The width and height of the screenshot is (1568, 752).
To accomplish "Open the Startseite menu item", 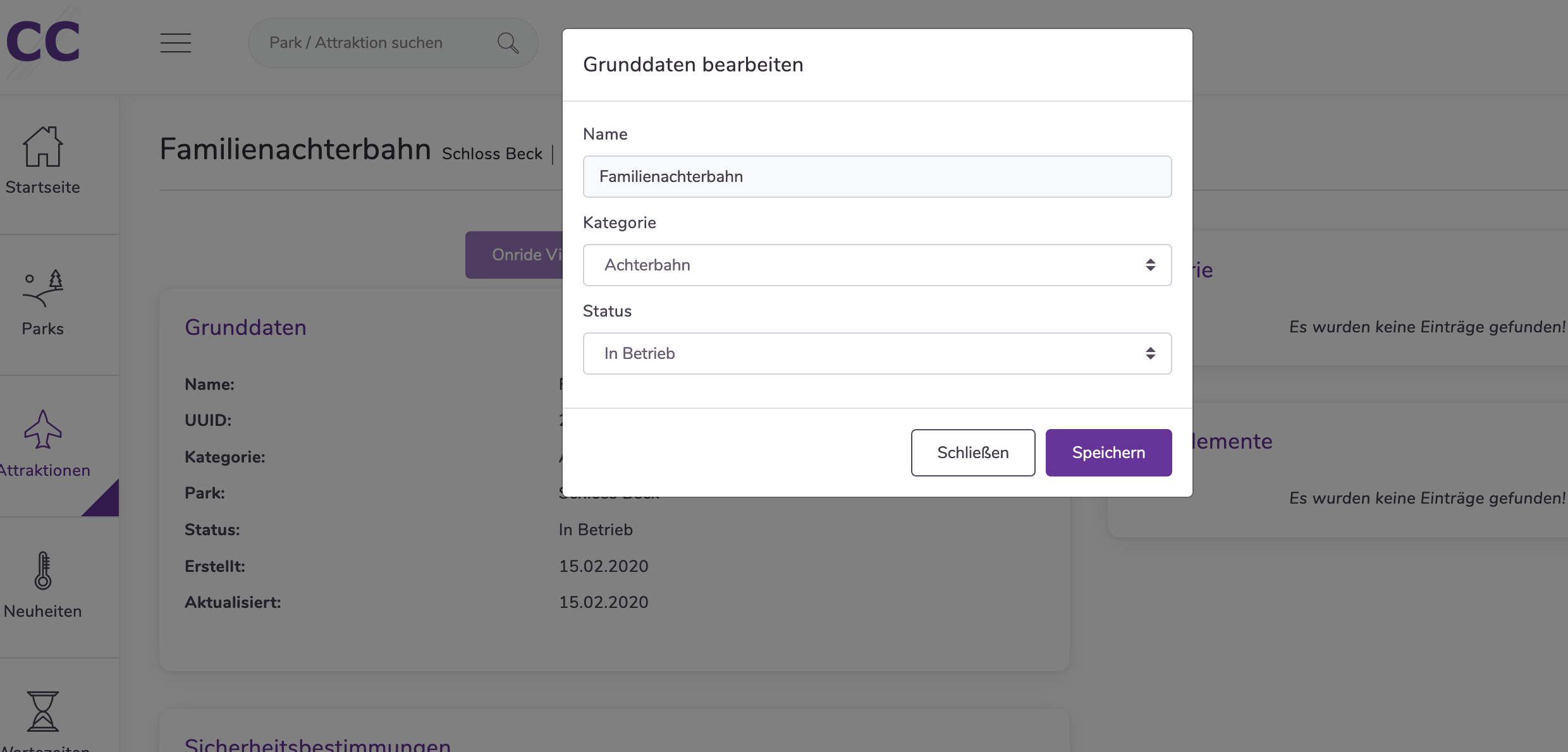I will point(43,164).
